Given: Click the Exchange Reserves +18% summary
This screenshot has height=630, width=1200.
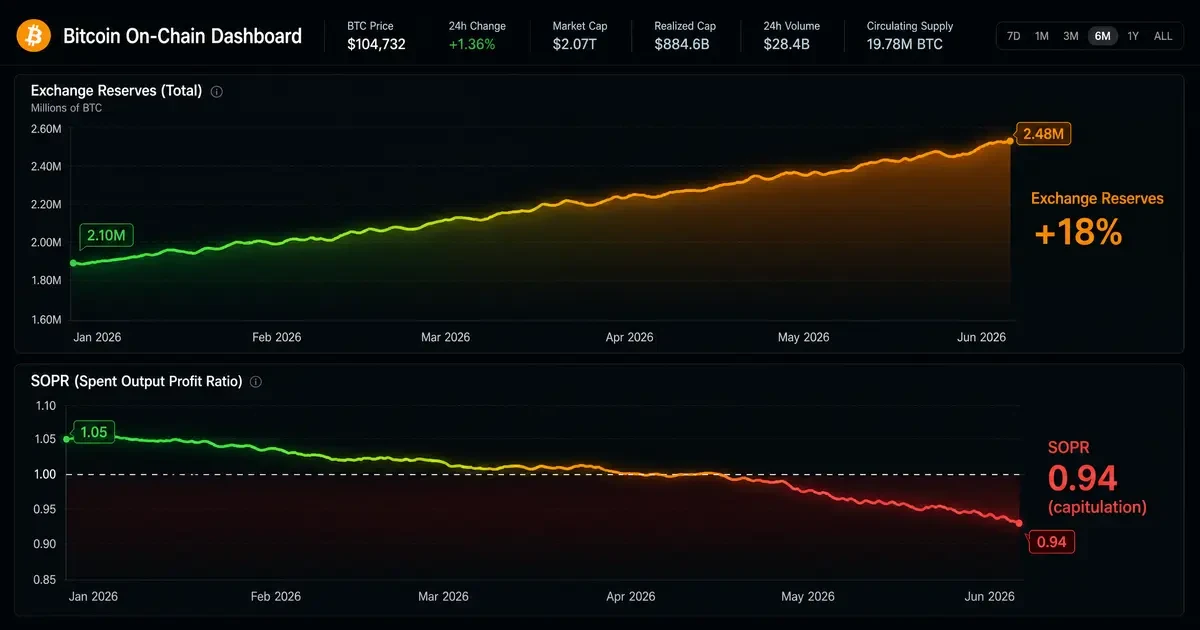Looking at the screenshot, I should [1097, 218].
